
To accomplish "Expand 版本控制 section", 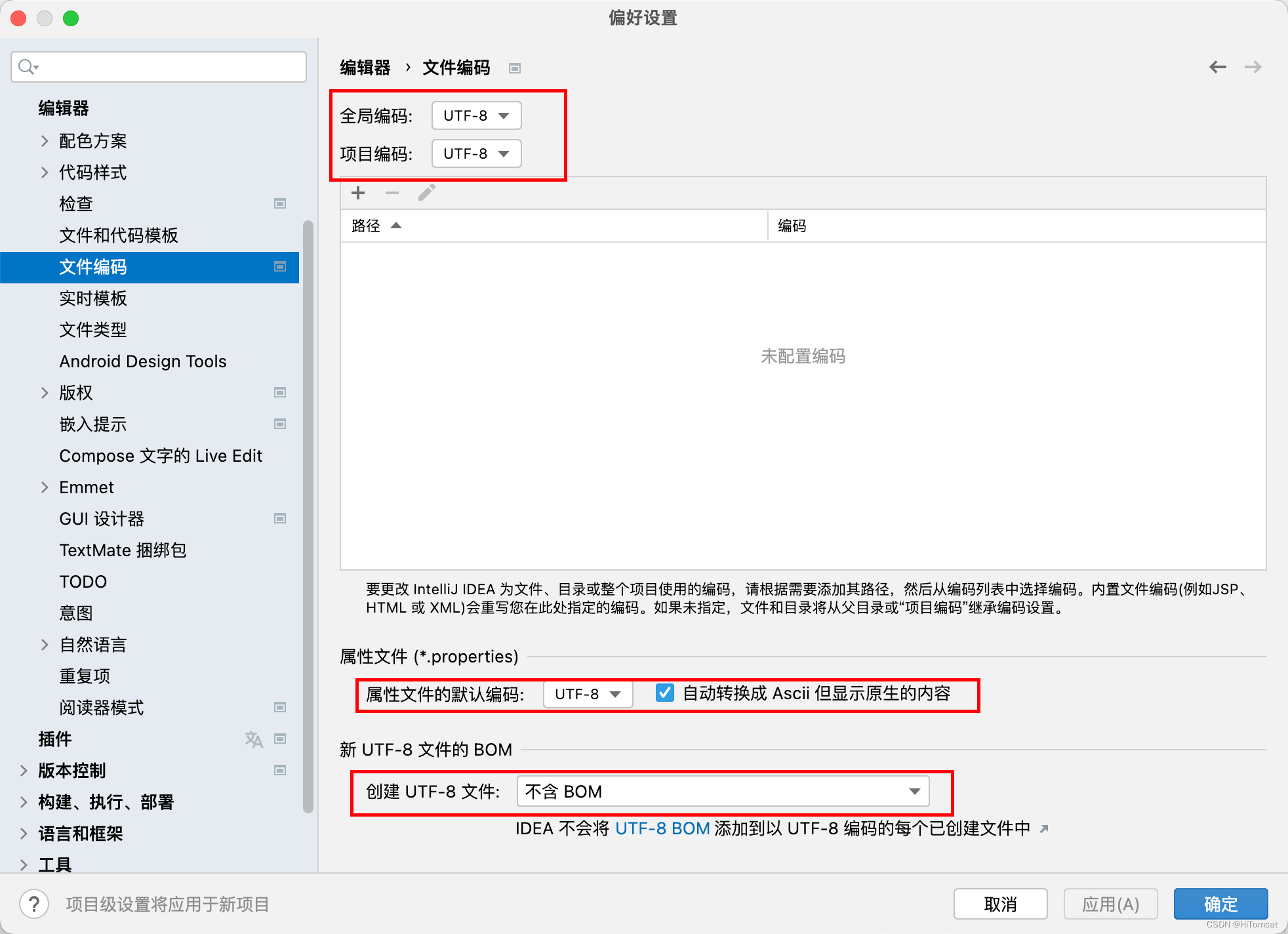I will [x=24, y=770].
